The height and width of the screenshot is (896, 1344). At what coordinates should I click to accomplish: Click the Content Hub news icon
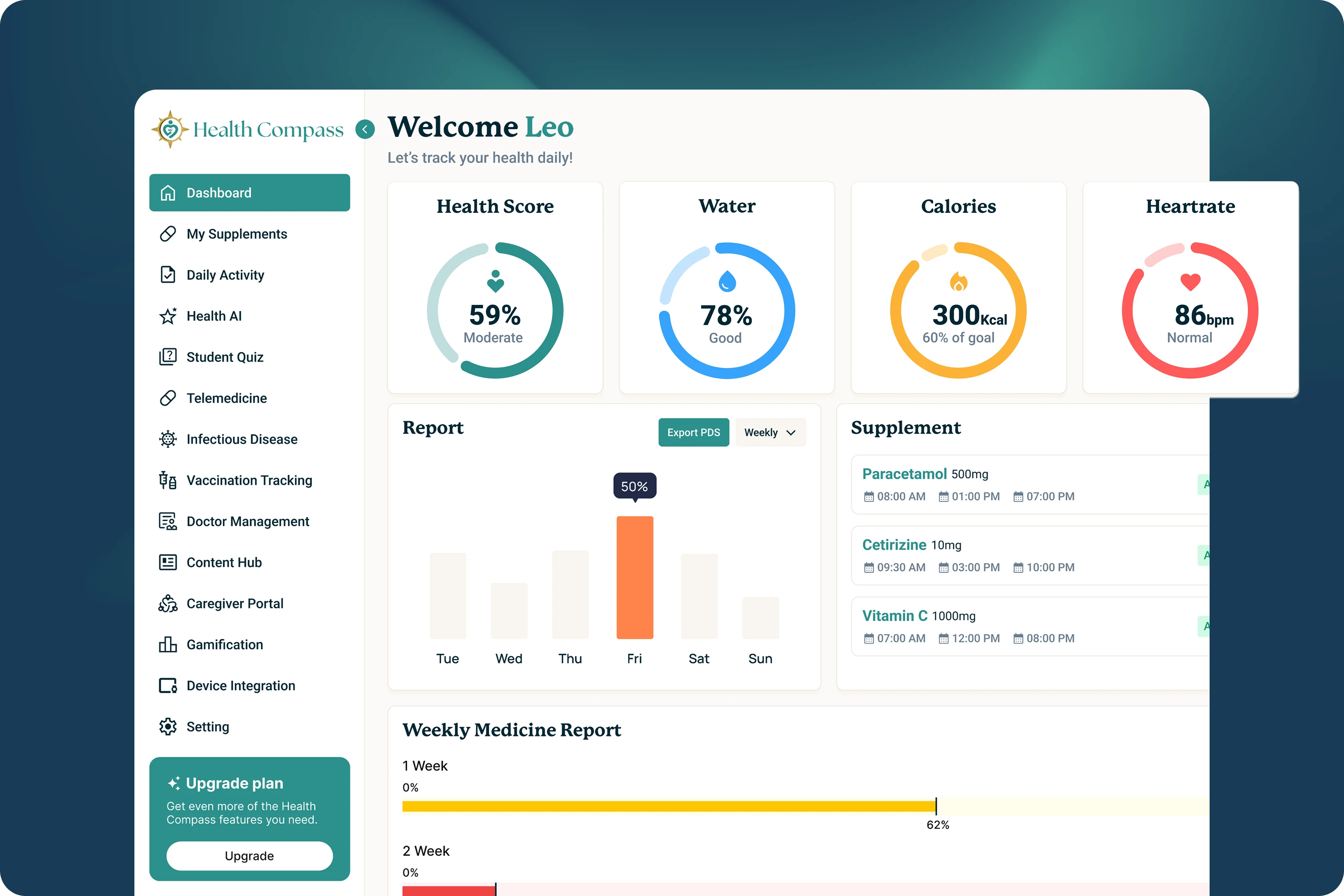(x=168, y=563)
